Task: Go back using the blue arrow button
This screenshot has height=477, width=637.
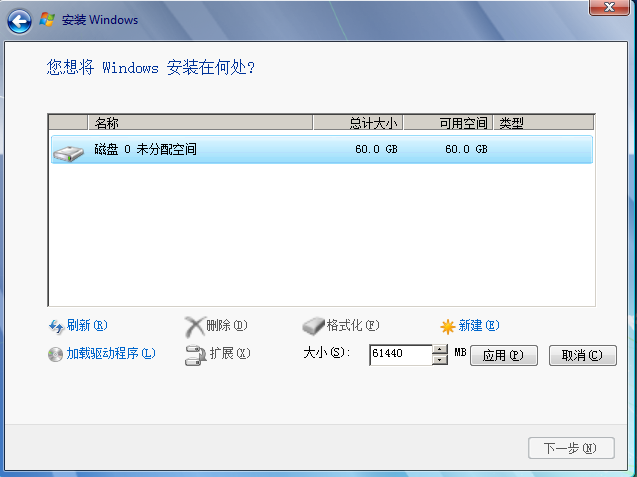Action: 19,21
